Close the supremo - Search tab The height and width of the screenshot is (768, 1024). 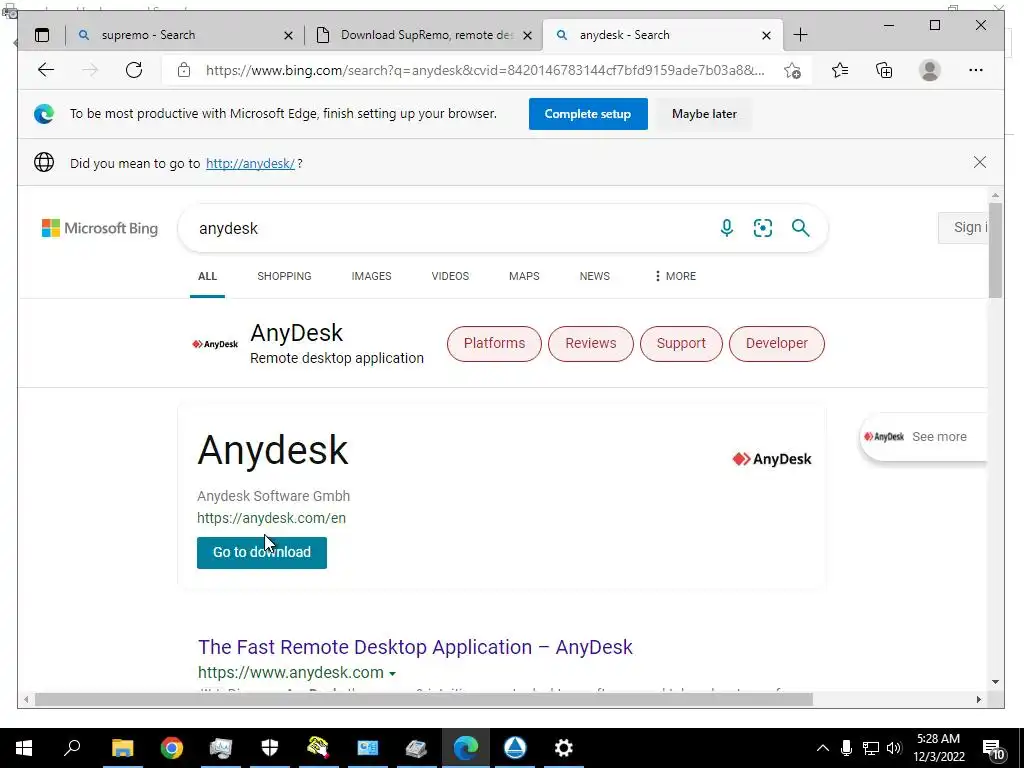pyautogui.click(x=288, y=35)
